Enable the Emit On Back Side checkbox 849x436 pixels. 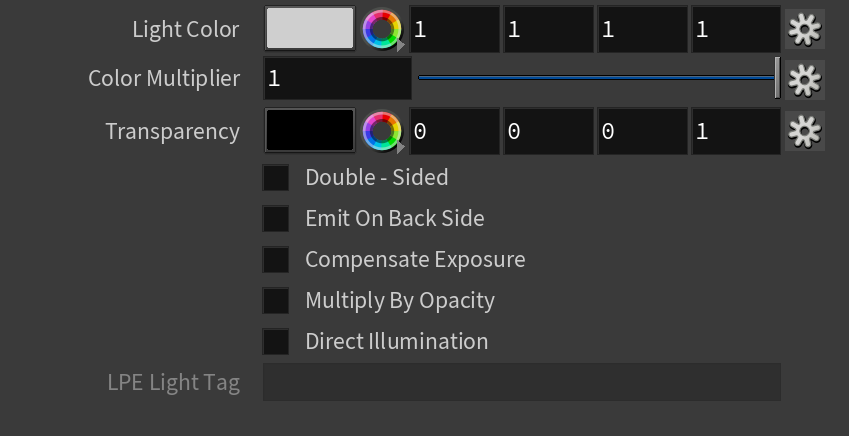(276, 218)
